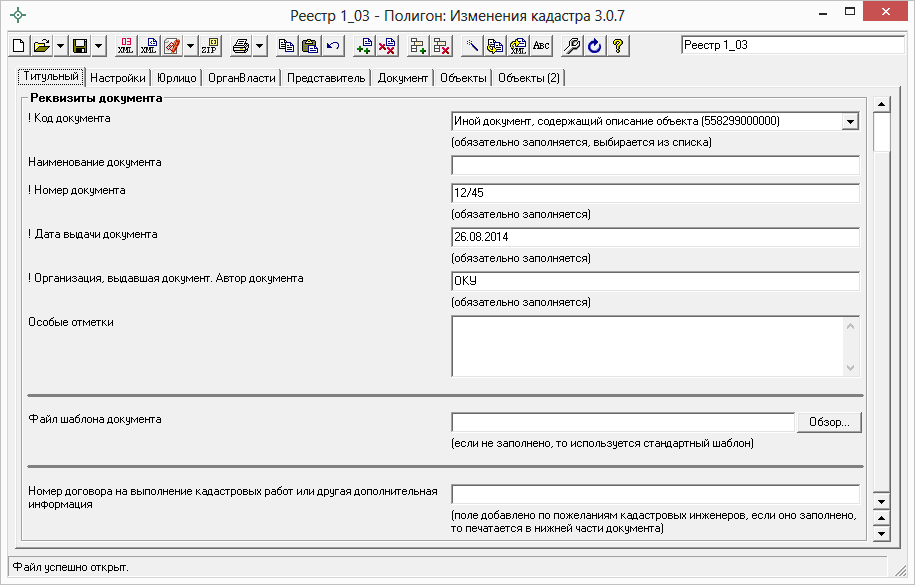The image size is (915, 585).
Task: Open the dropdown arrow beside the Save icon
Action: click(98, 46)
